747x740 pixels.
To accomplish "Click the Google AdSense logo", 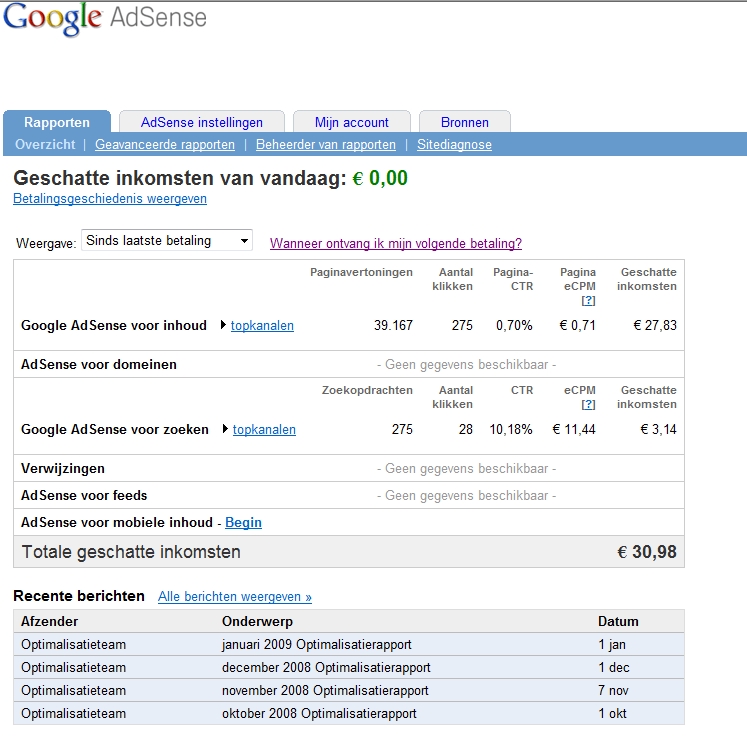I will pyautogui.click(x=105, y=18).
